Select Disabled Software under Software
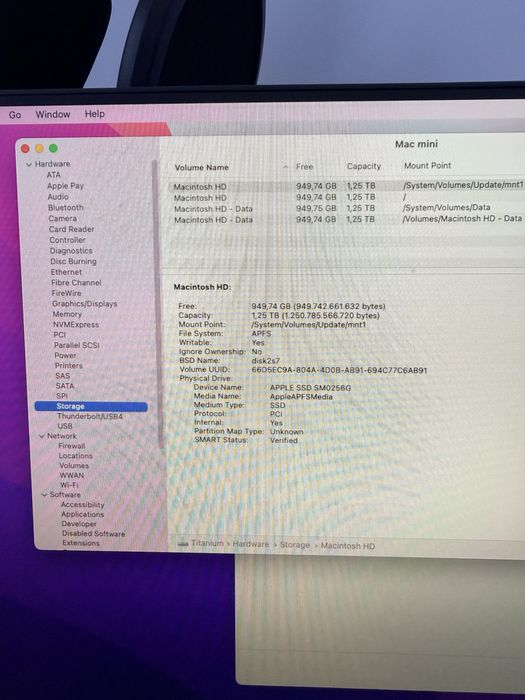 93,534
